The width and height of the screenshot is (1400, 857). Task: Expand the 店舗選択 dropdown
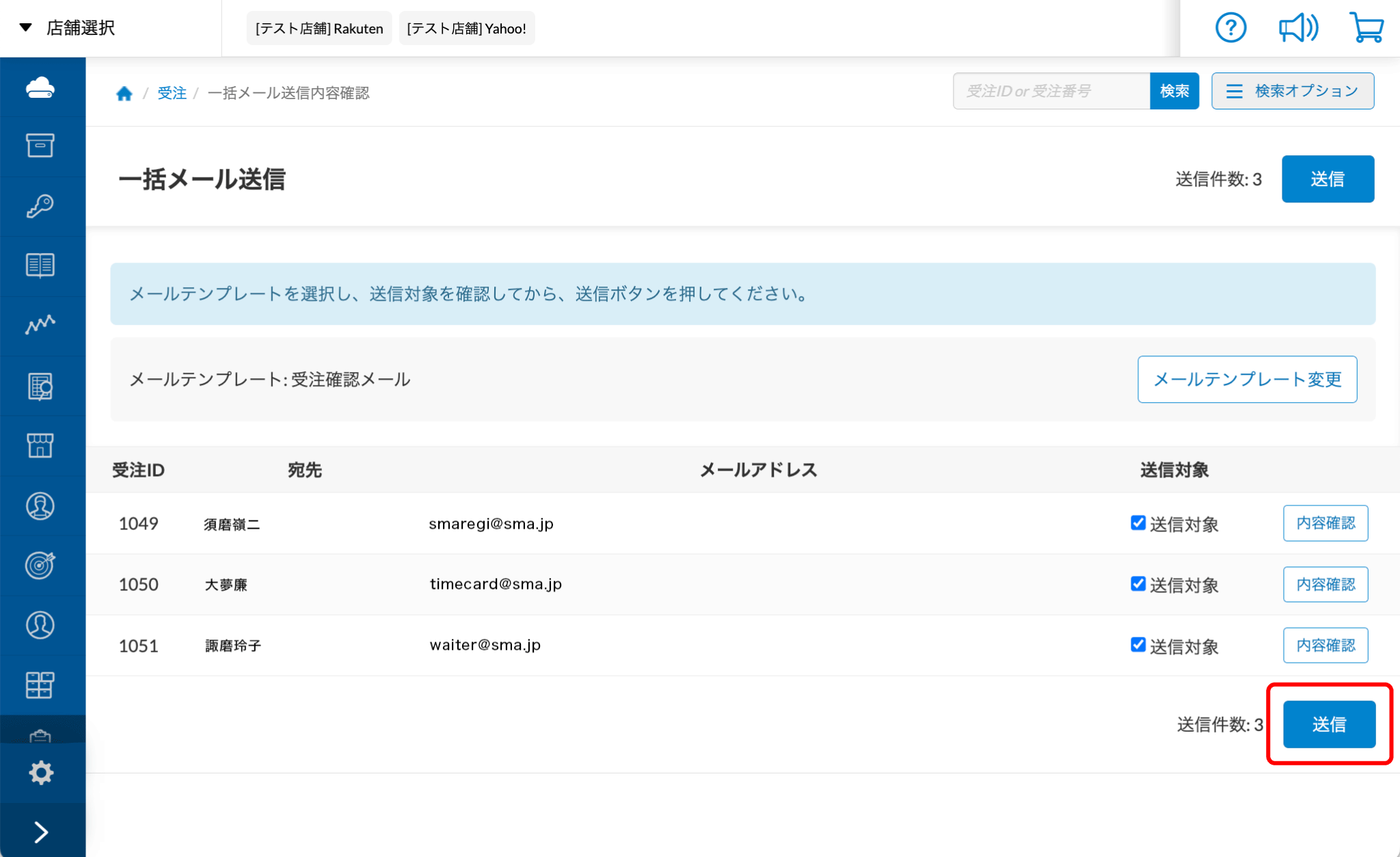(68, 28)
